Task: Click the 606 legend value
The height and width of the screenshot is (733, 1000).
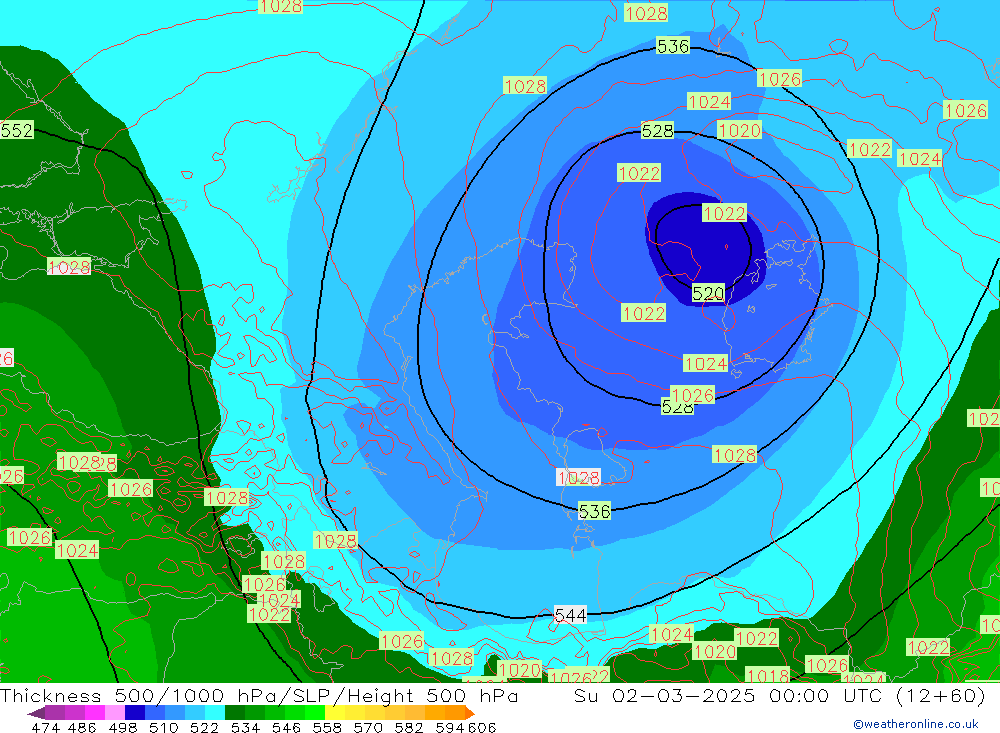Action: coord(482,727)
